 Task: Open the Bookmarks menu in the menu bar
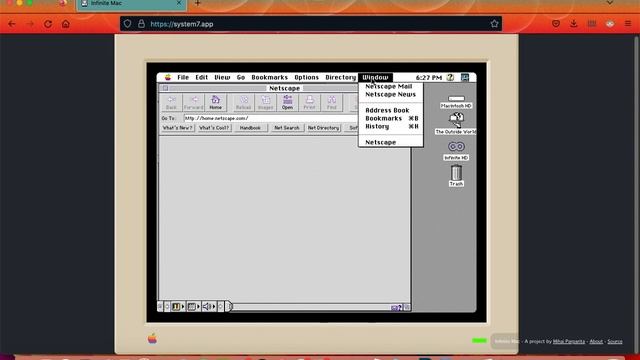269,77
